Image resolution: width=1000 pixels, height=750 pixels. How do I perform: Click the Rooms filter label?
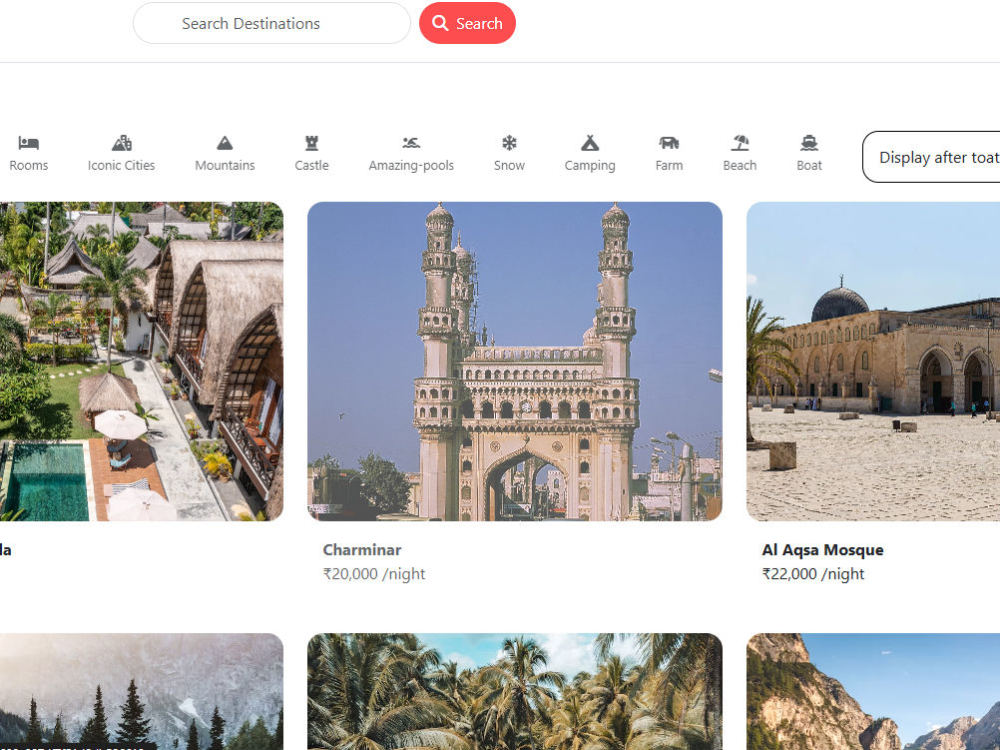(x=29, y=165)
